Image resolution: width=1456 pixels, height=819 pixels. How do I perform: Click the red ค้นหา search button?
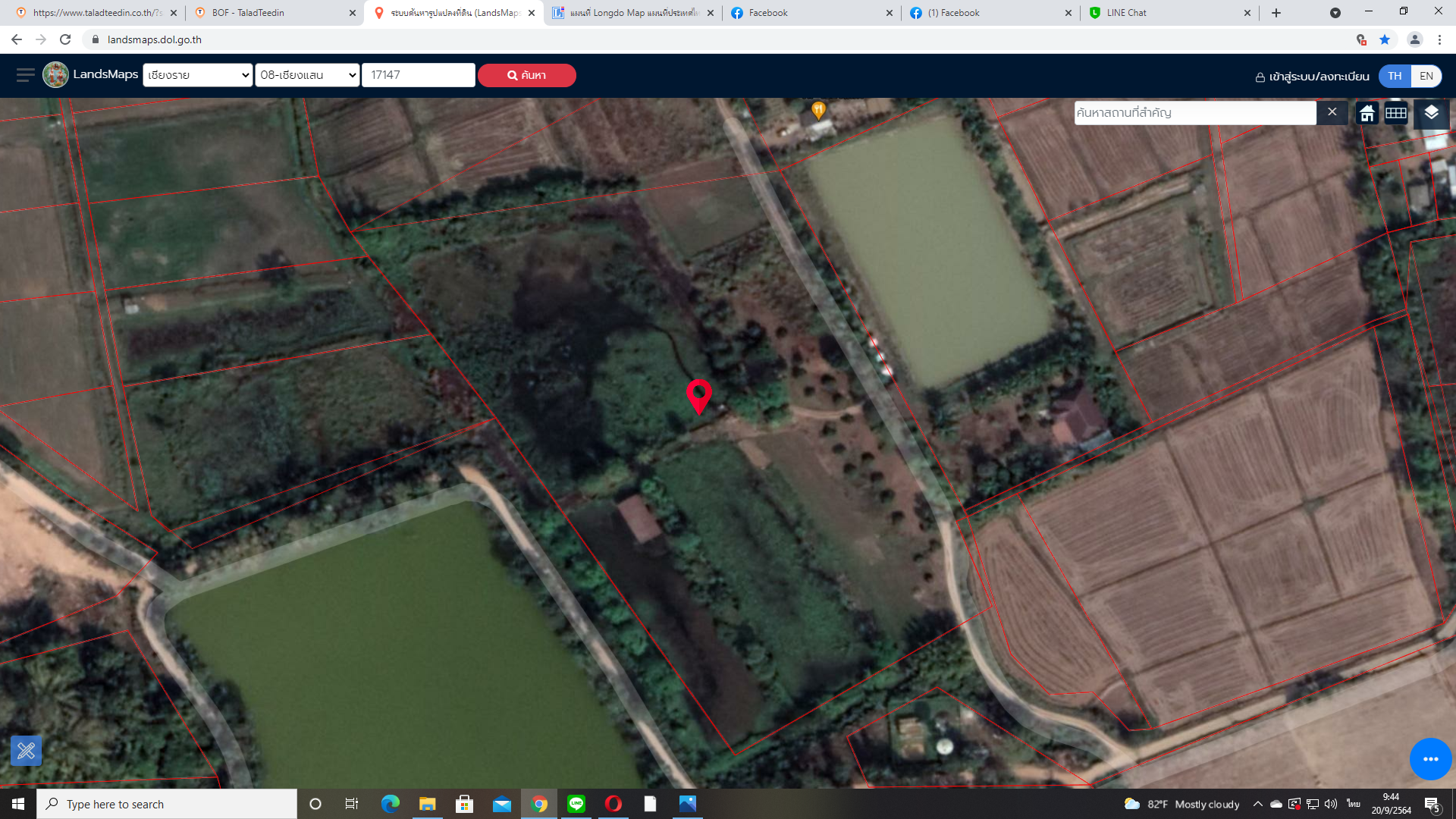(526, 75)
